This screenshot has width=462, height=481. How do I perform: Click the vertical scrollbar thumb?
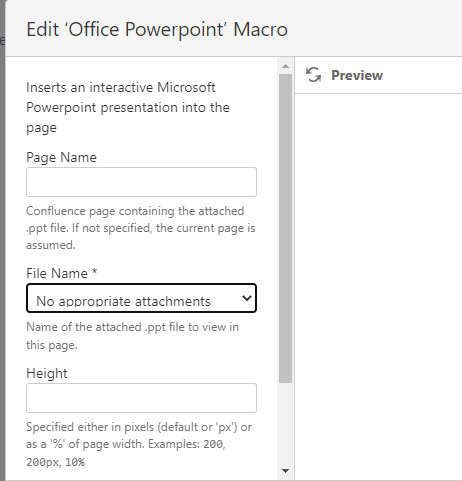pos(285,228)
